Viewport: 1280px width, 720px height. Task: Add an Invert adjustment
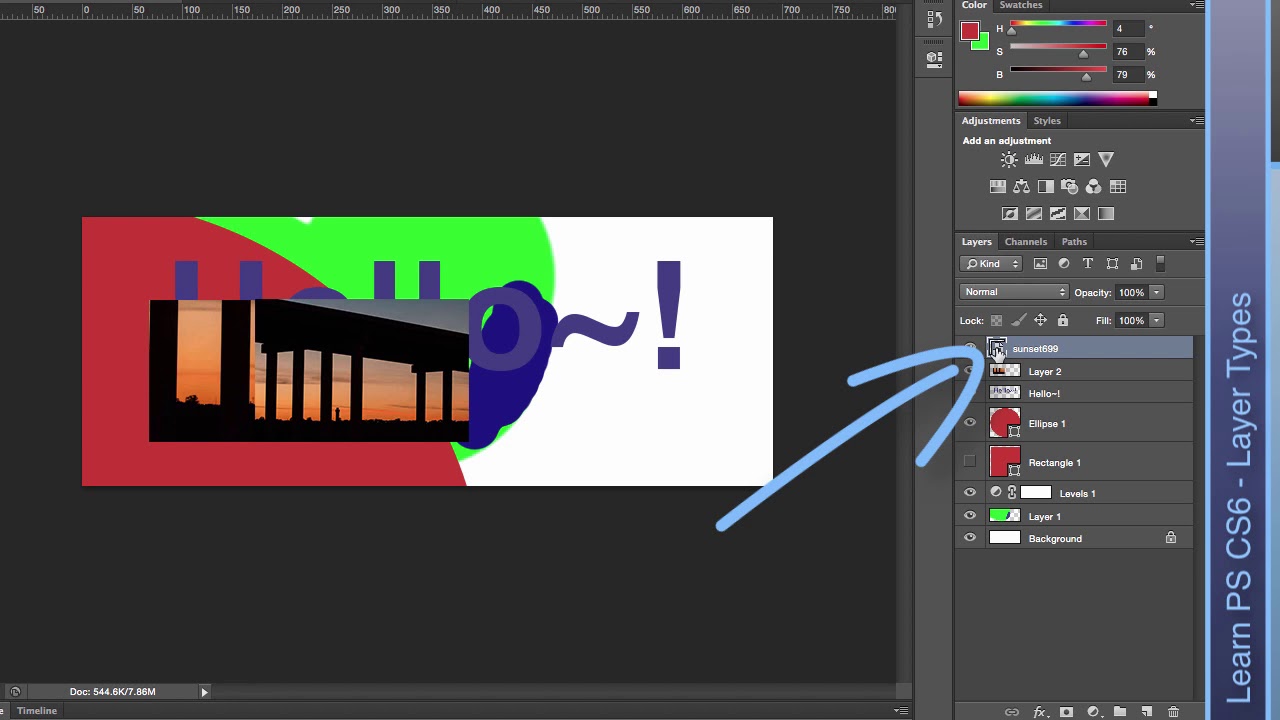[1010, 214]
